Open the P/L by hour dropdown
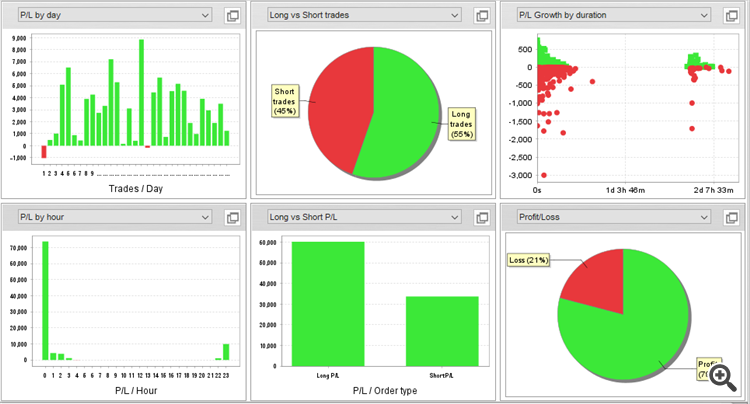 (x=115, y=217)
